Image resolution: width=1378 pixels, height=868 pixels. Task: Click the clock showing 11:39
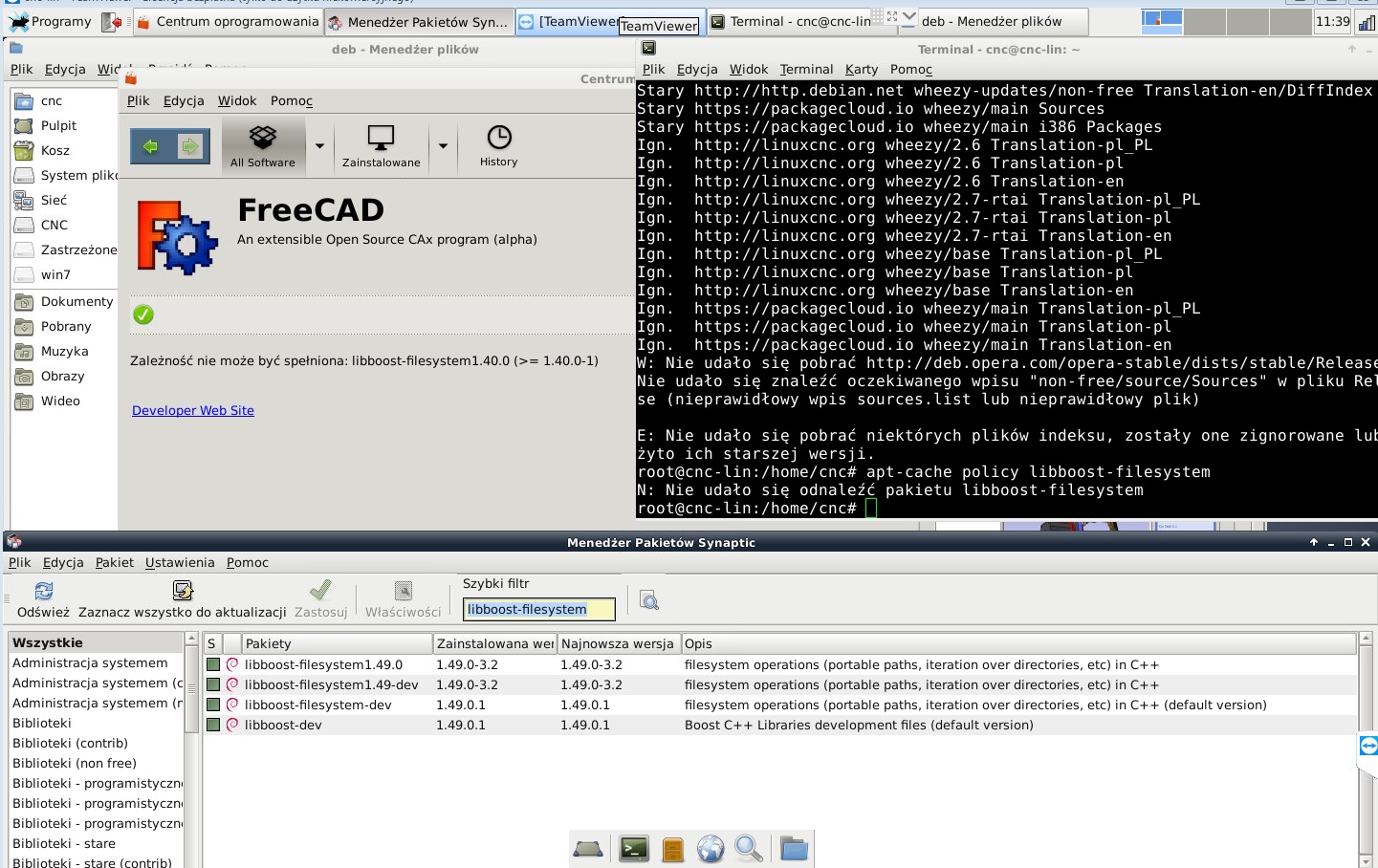1332,21
